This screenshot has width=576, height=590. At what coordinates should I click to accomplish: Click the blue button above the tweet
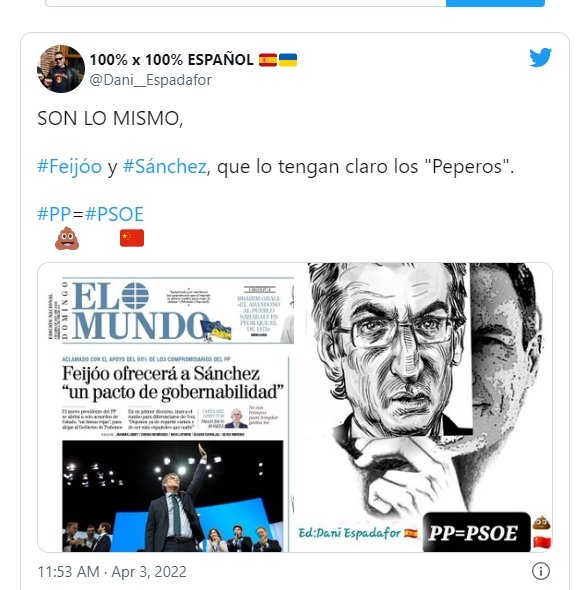(x=495, y=3)
